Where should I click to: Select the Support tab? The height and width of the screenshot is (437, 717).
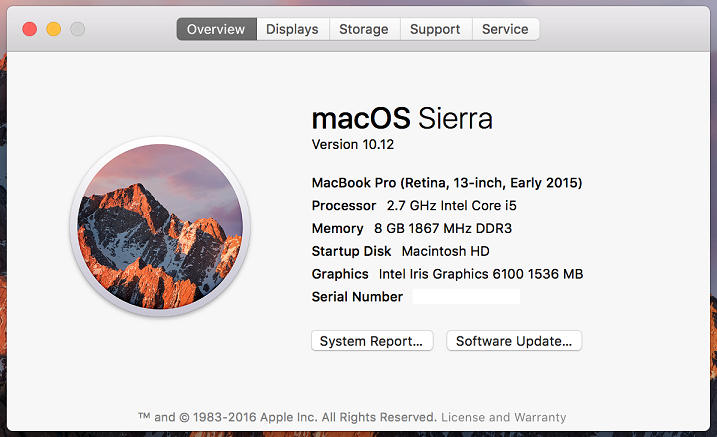[436, 29]
